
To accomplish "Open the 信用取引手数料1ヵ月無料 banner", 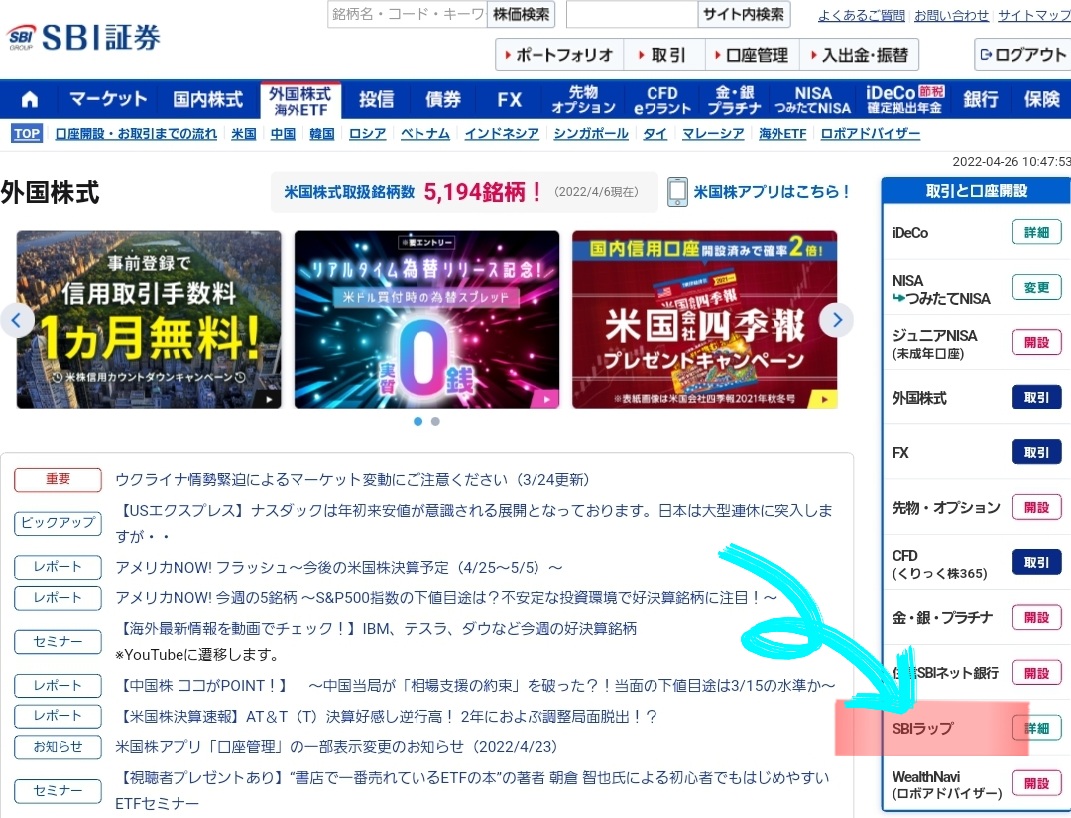I will [149, 320].
